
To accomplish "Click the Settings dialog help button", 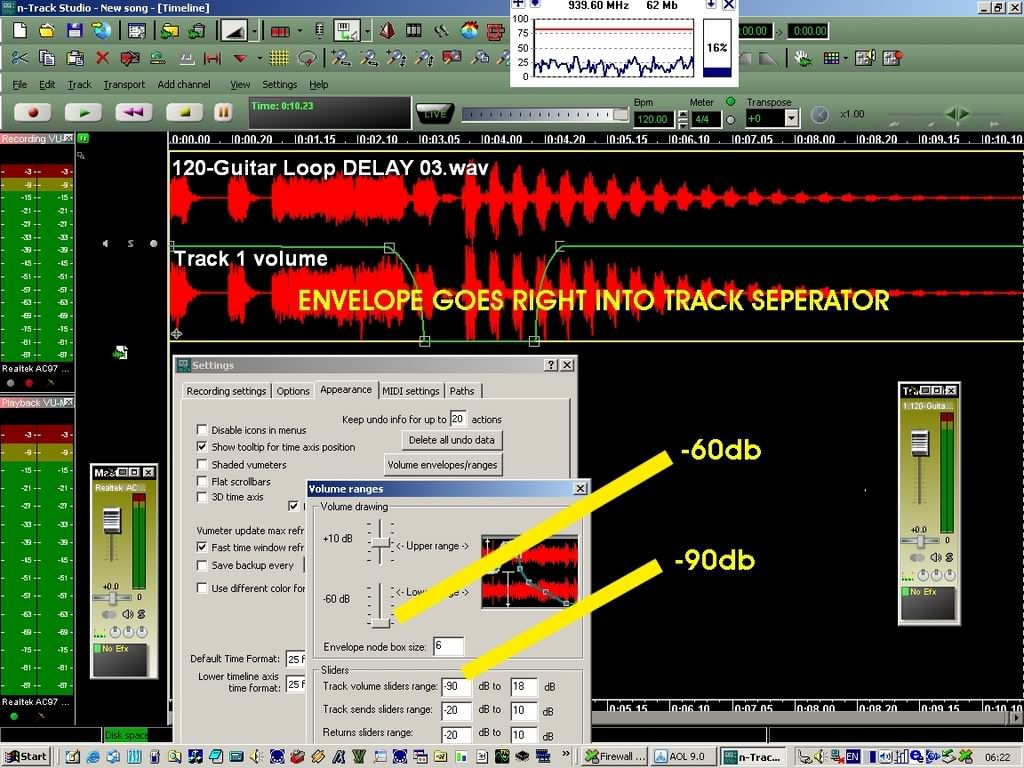I will point(551,365).
